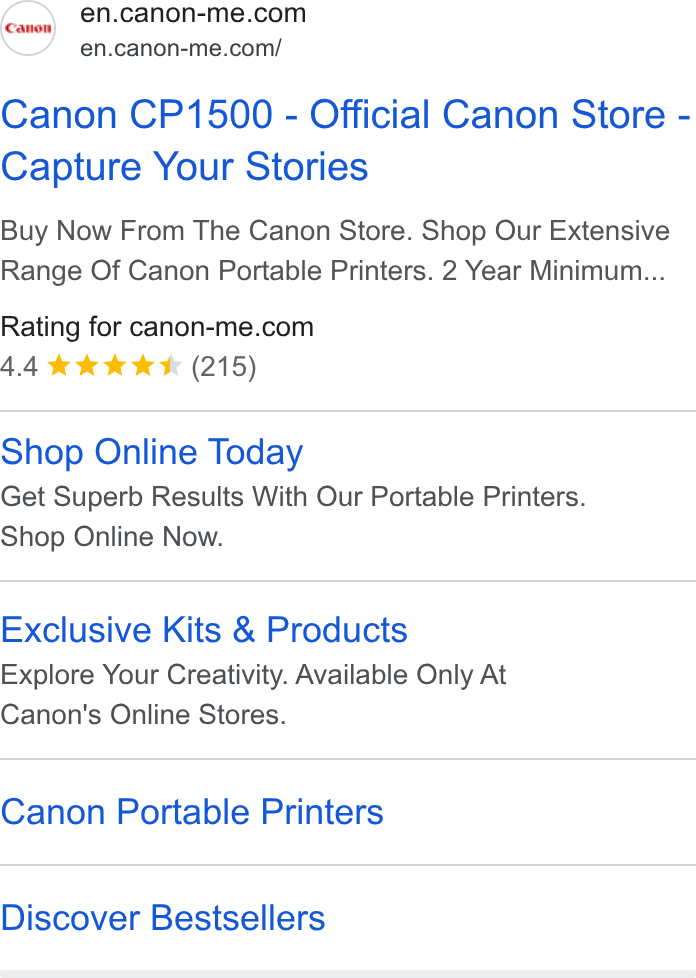
Task: Click the 'Explore Your Creativity' description text
Action: click(253, 694)
